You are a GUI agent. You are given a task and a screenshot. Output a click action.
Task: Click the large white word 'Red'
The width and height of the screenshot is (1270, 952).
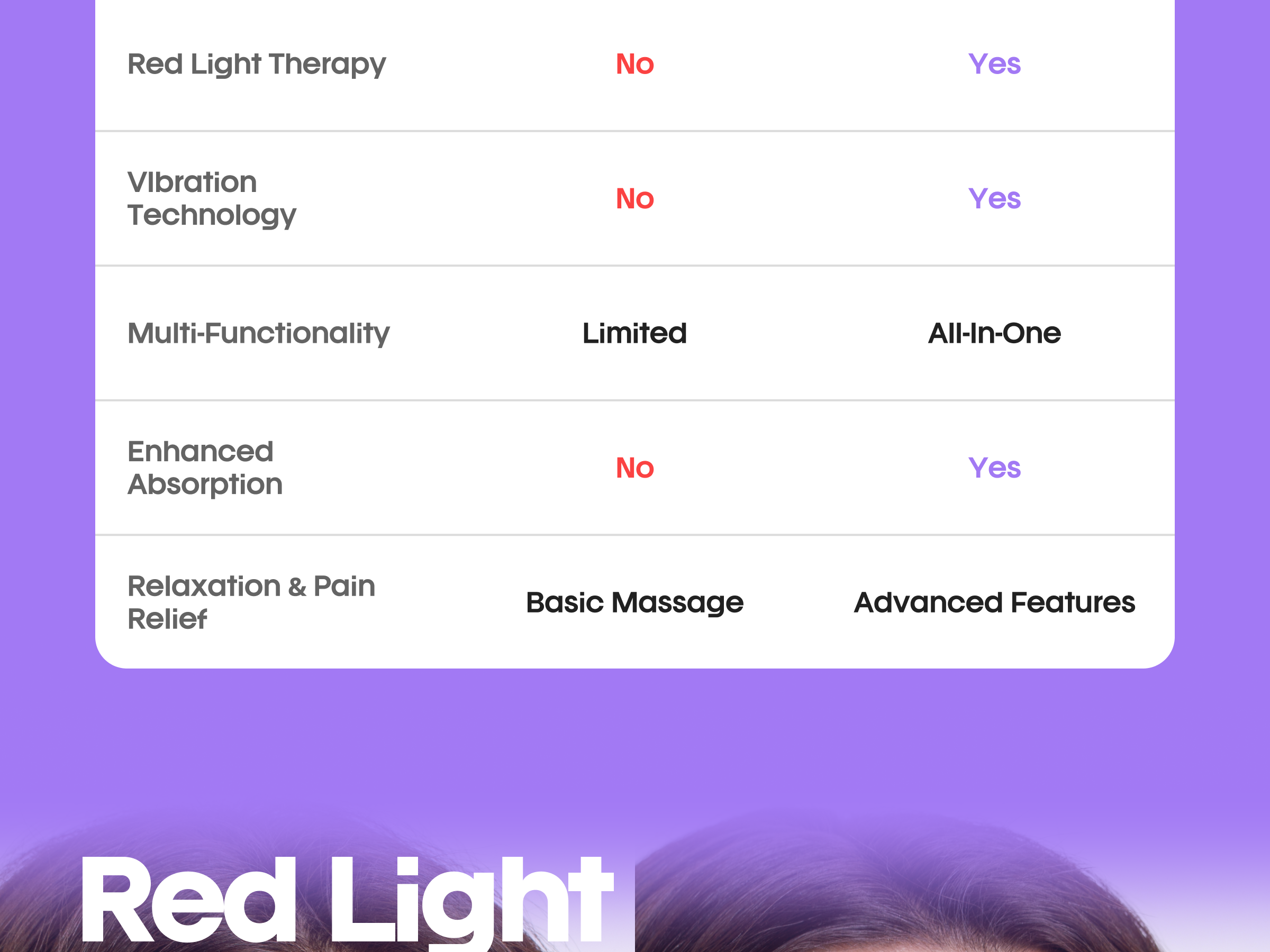(x=188, y=901)
